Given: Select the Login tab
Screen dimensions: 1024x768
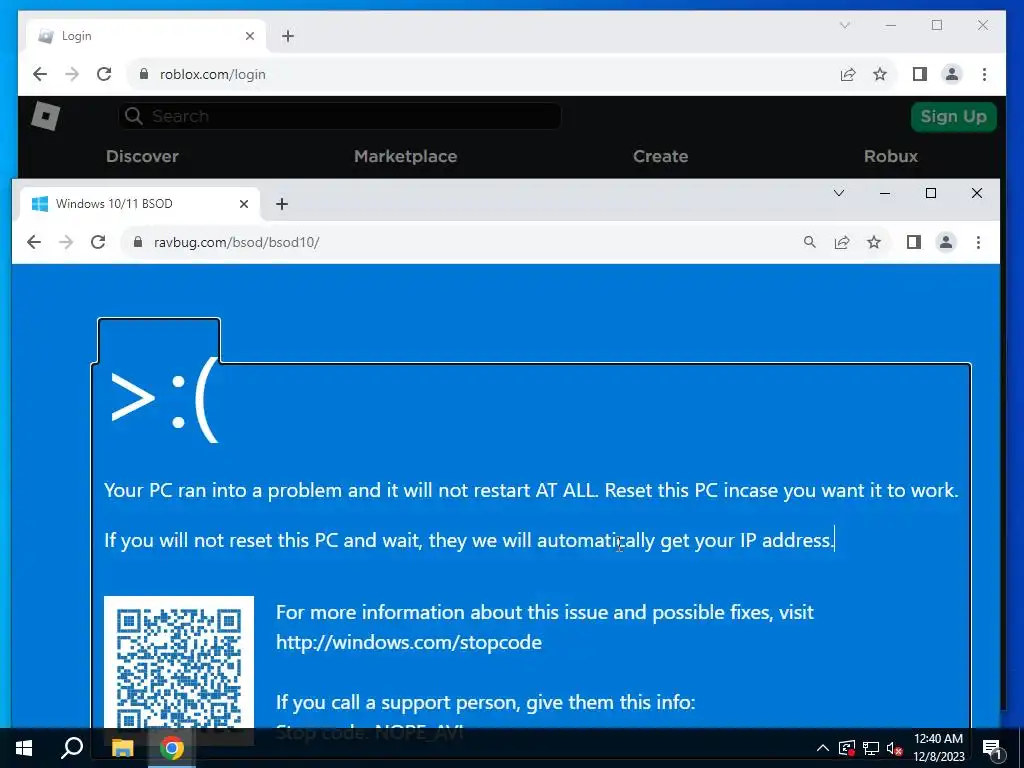Looking at the screenshot, I should click(x=145, y=36).
